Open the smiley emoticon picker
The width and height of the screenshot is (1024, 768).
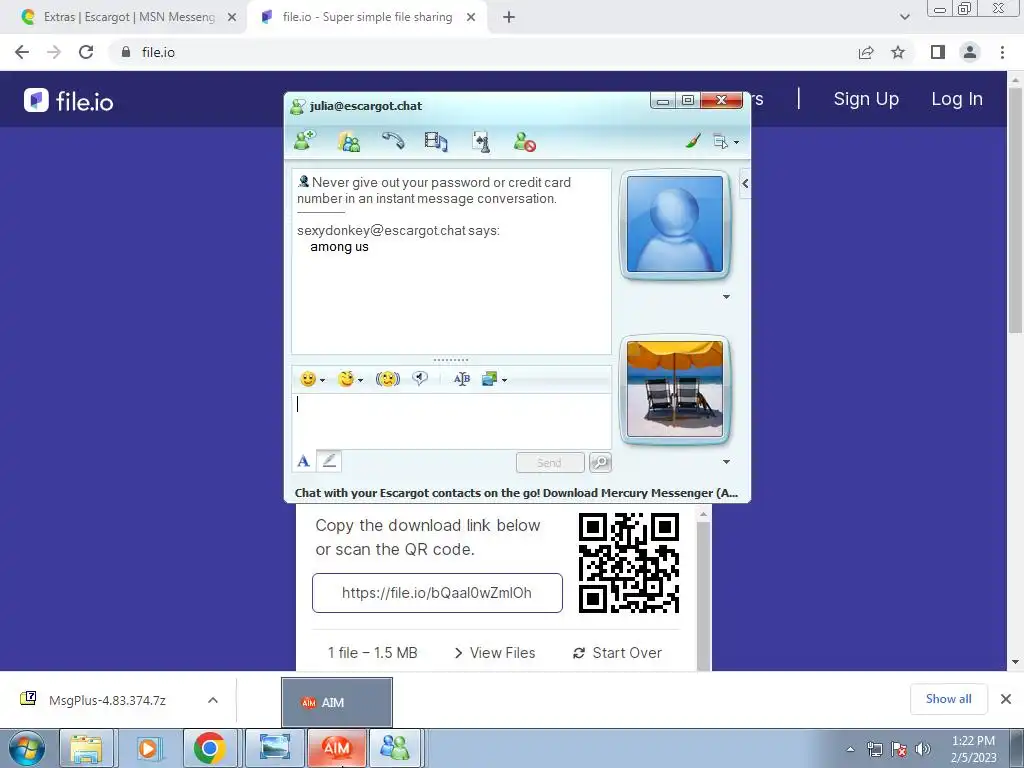[x=308, y=379]
